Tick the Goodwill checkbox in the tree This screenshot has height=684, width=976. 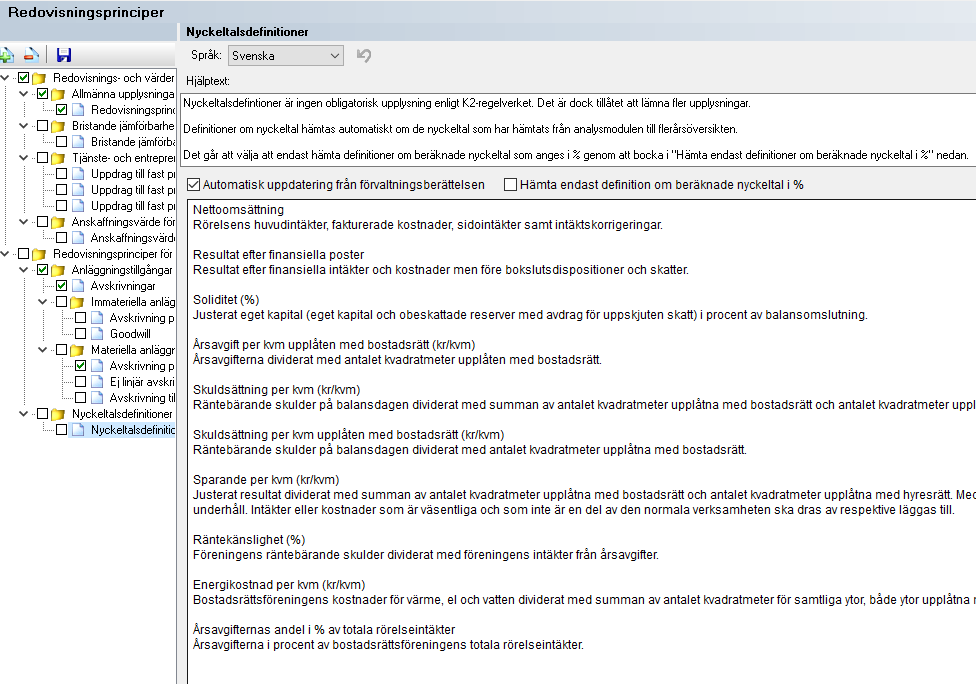point(80,334)
